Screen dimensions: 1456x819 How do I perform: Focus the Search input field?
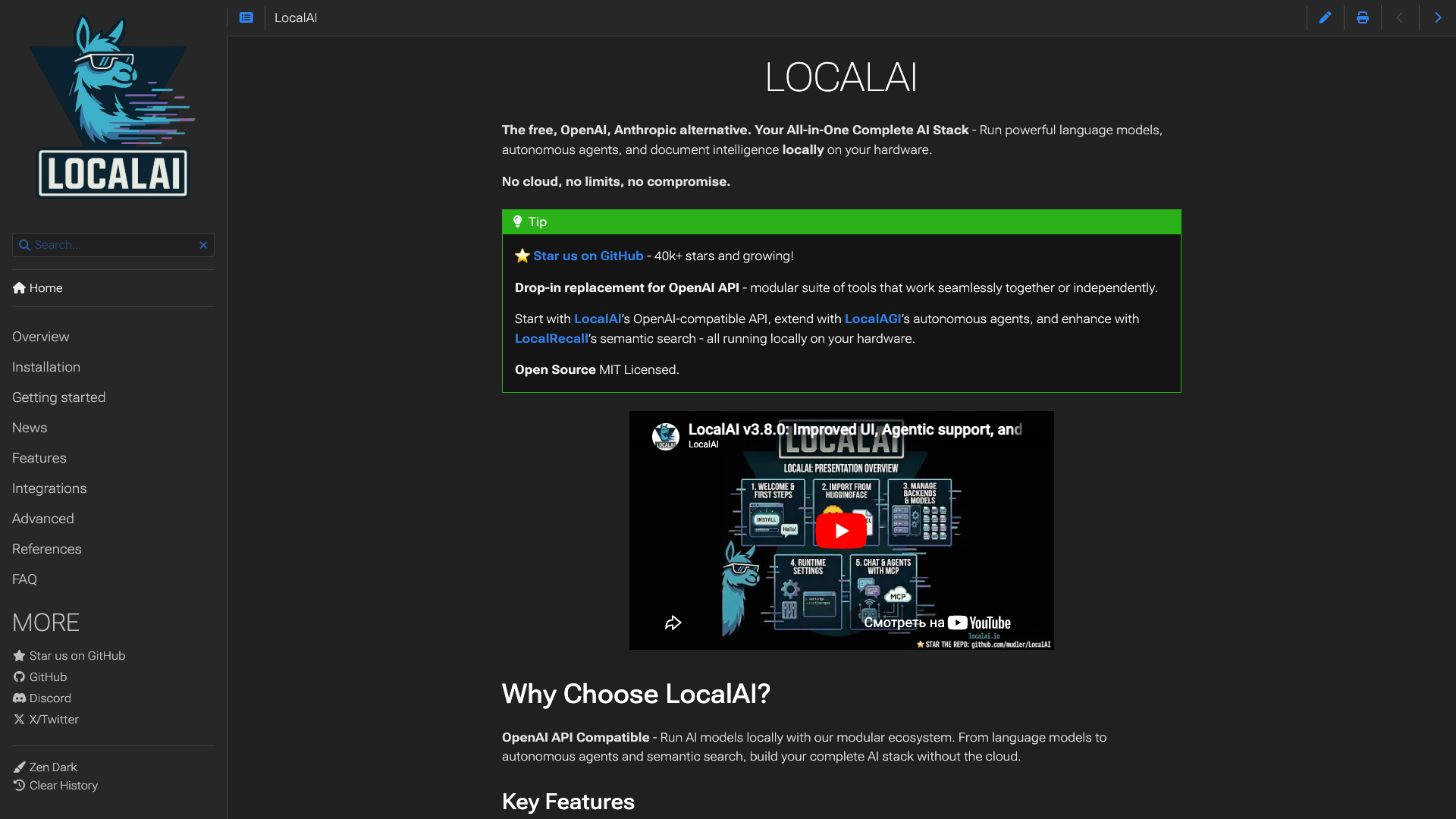[x=113, y=245]
